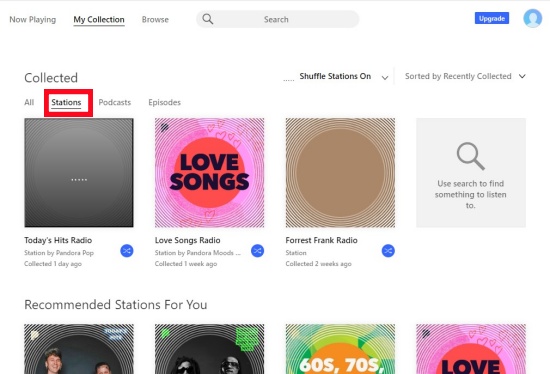This screenshot has width=550, height=374.
Task: Toggle shuffle on Today's Hits Radio
Action: tap(127, 251)
